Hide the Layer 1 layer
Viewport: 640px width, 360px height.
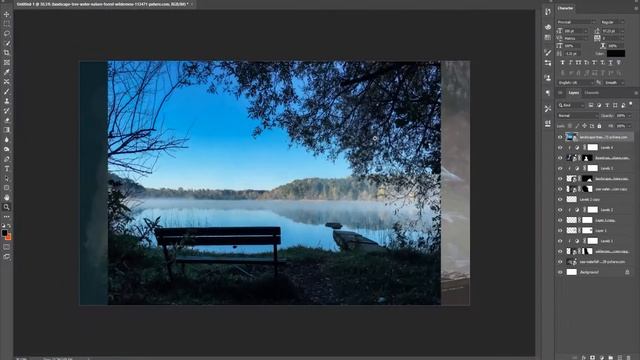click(560, 231)
